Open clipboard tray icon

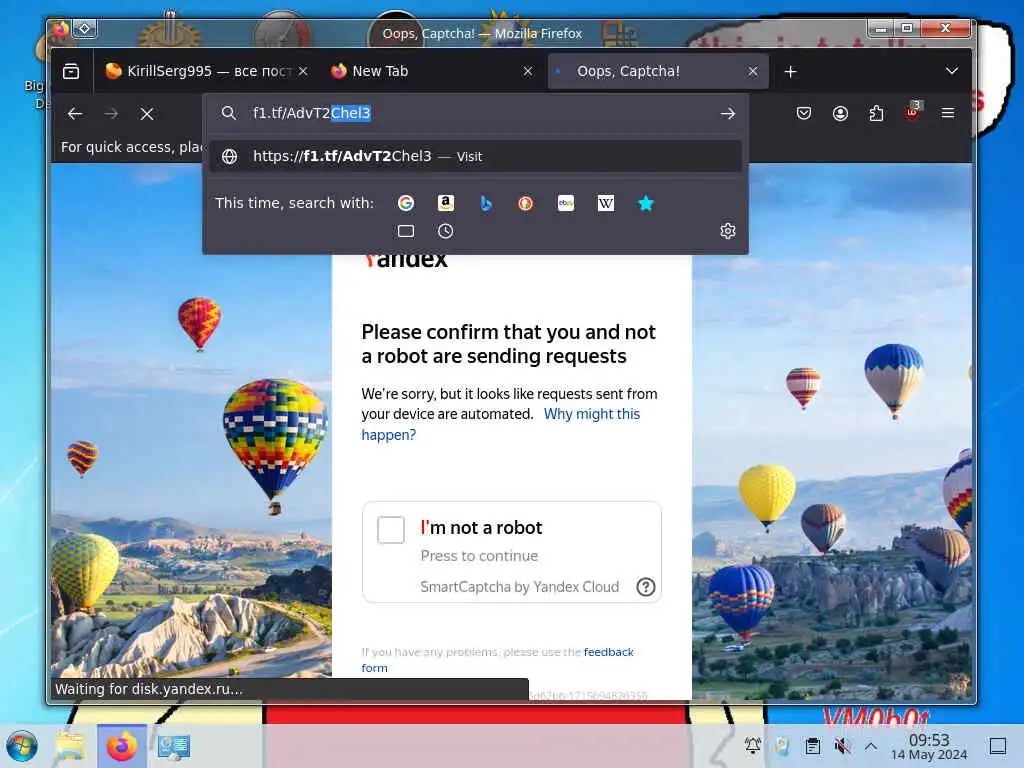tap(812, 745)
